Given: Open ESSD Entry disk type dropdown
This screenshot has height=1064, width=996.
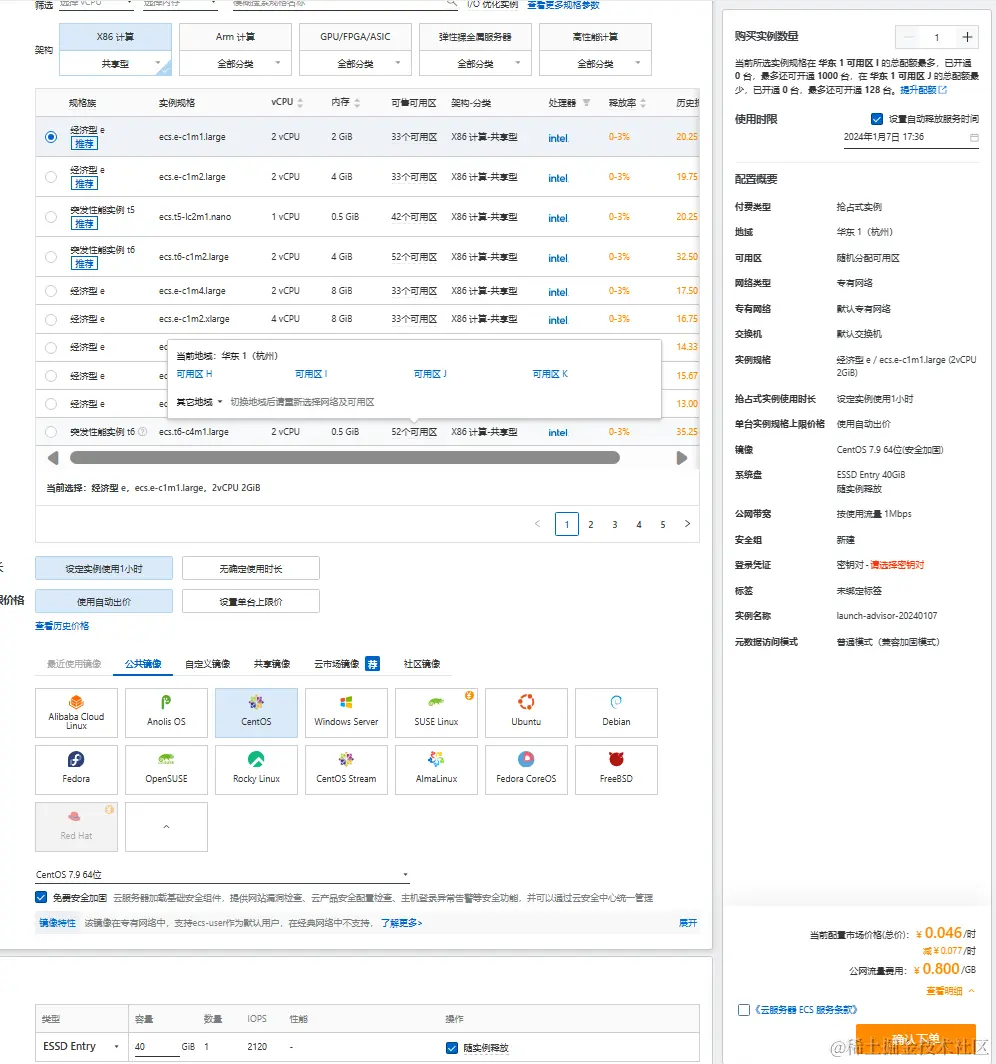Looking at the screenshot, I should 81,1046.
